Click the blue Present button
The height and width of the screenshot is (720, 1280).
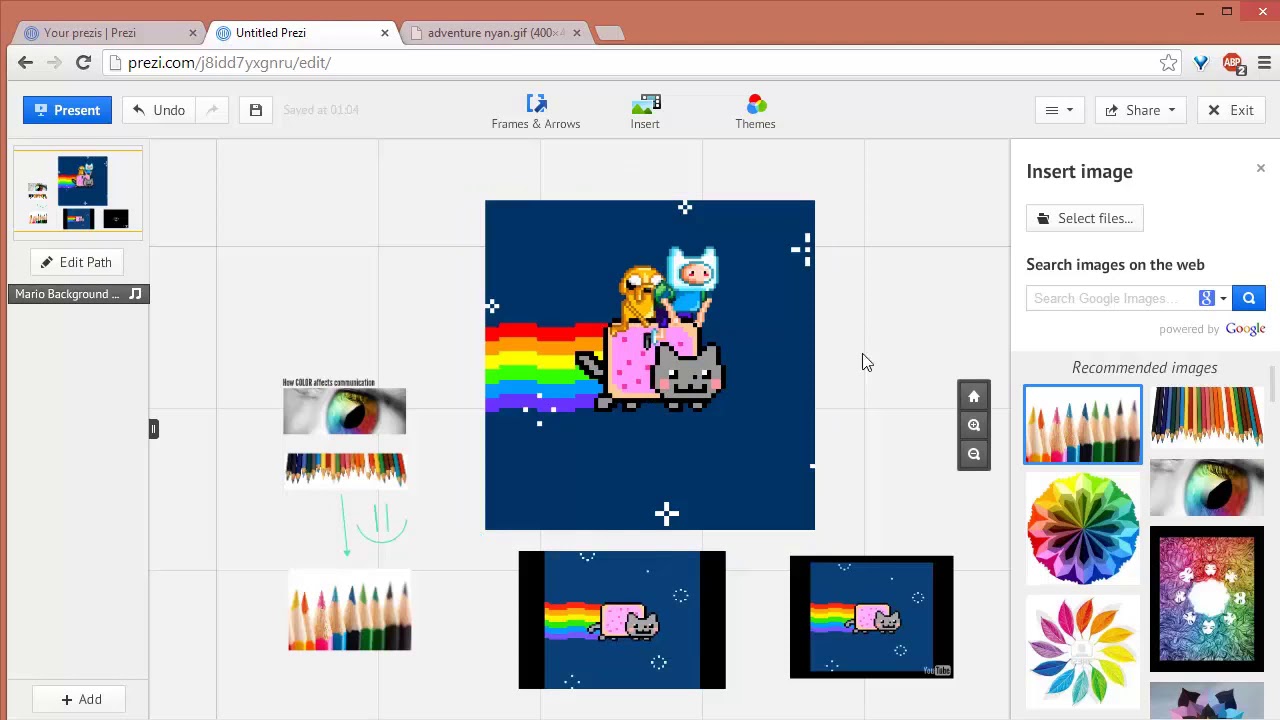click(67, 110)
